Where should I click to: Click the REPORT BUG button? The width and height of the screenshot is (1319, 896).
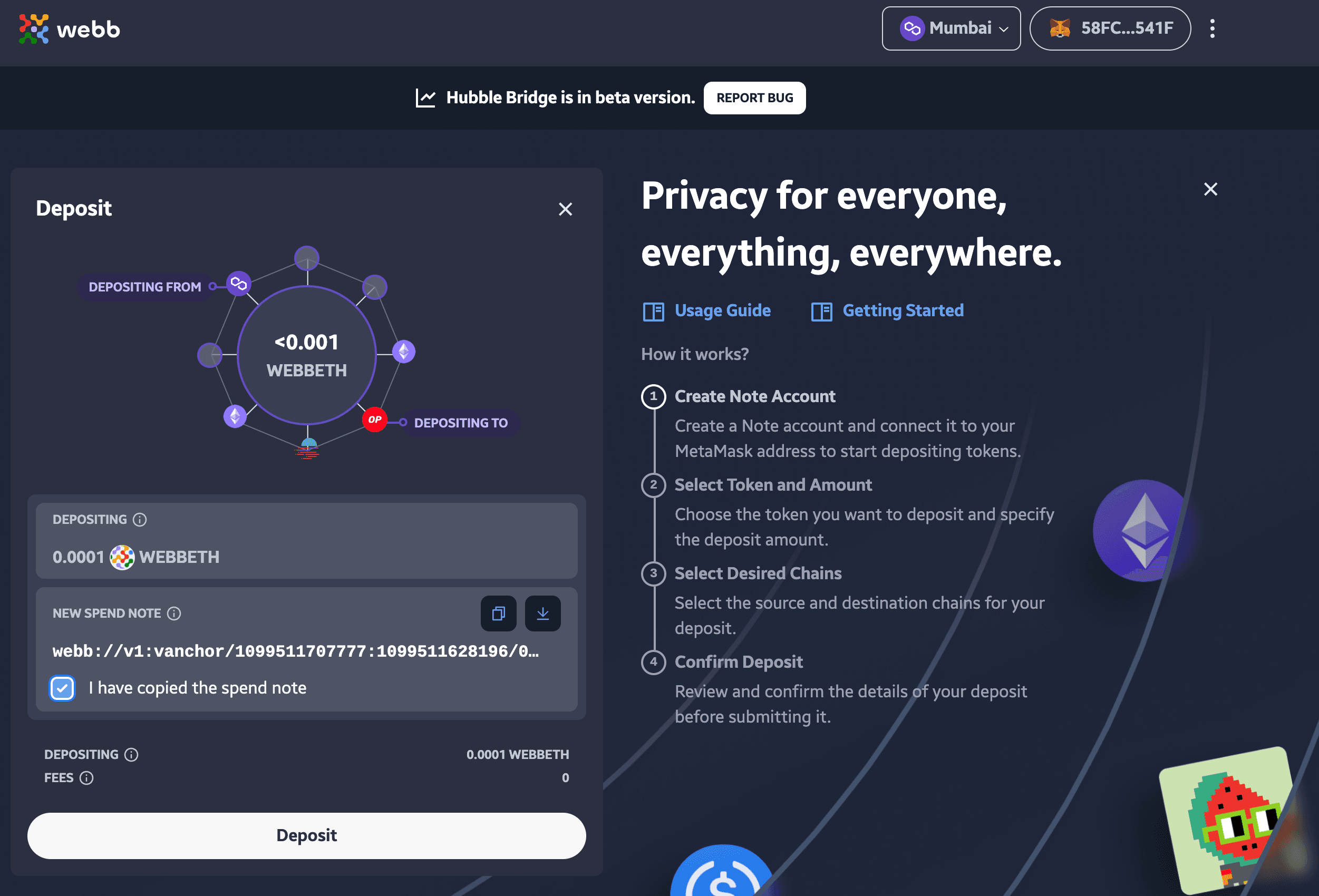click(754, 98)
